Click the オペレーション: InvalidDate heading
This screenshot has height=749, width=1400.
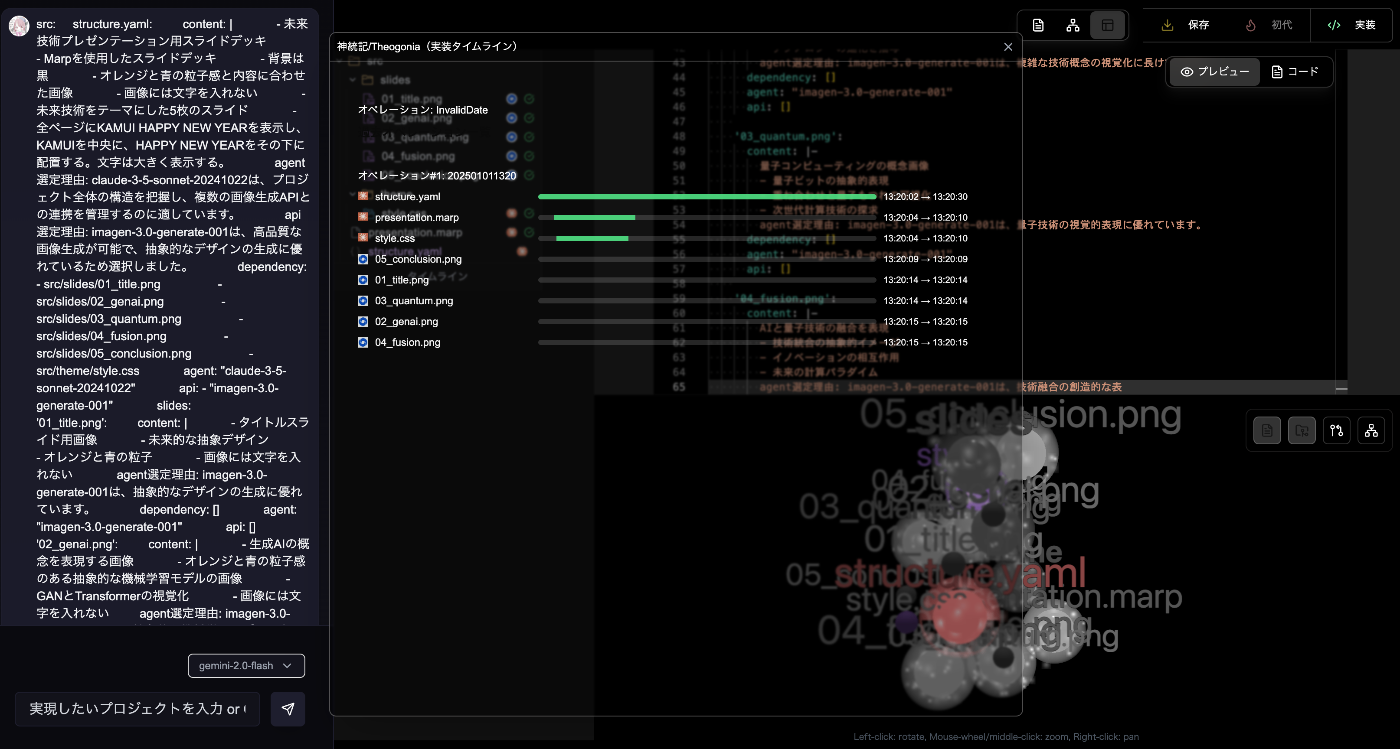pos(423,110)
